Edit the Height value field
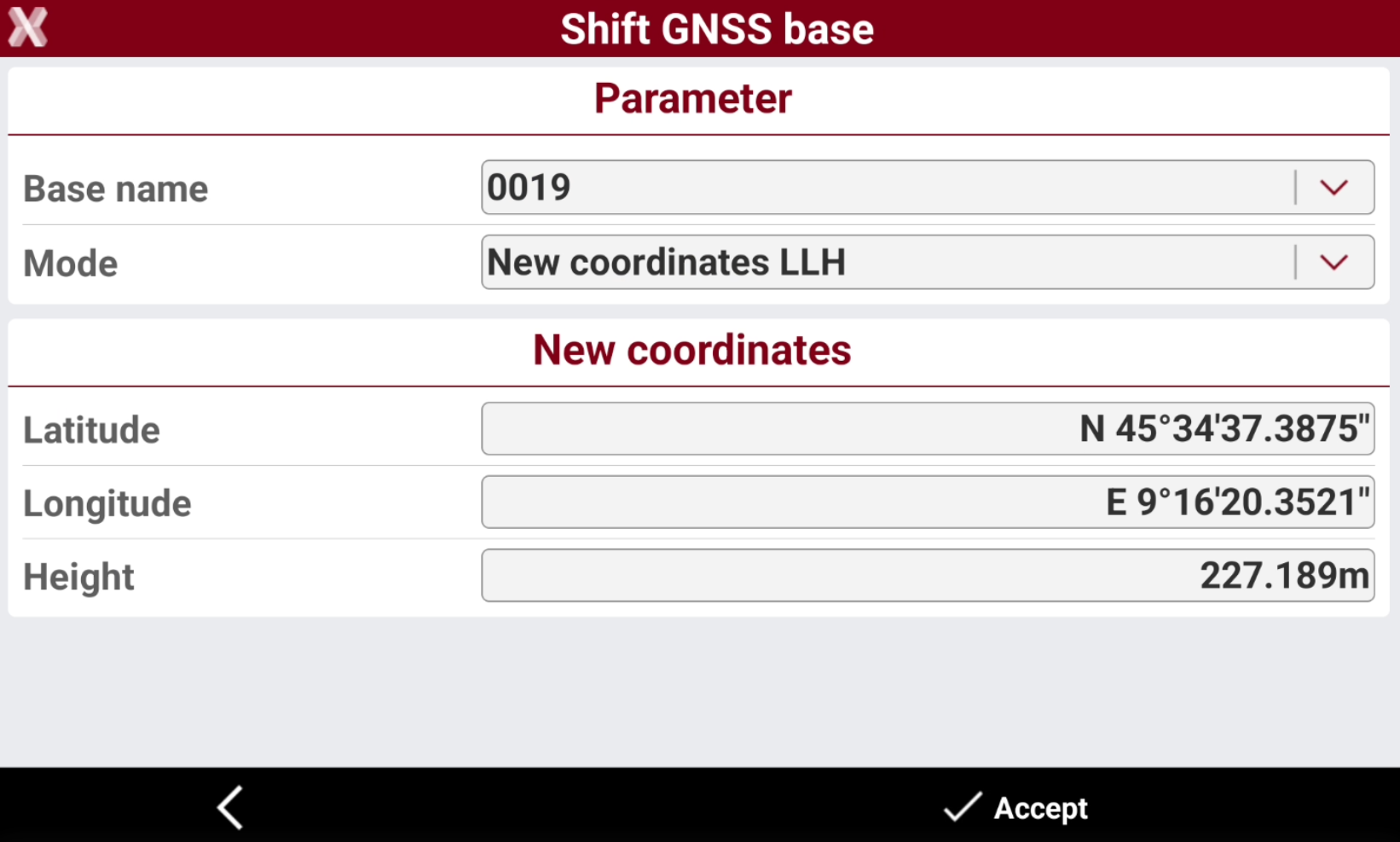1400x842 pixels. (928, 575)
